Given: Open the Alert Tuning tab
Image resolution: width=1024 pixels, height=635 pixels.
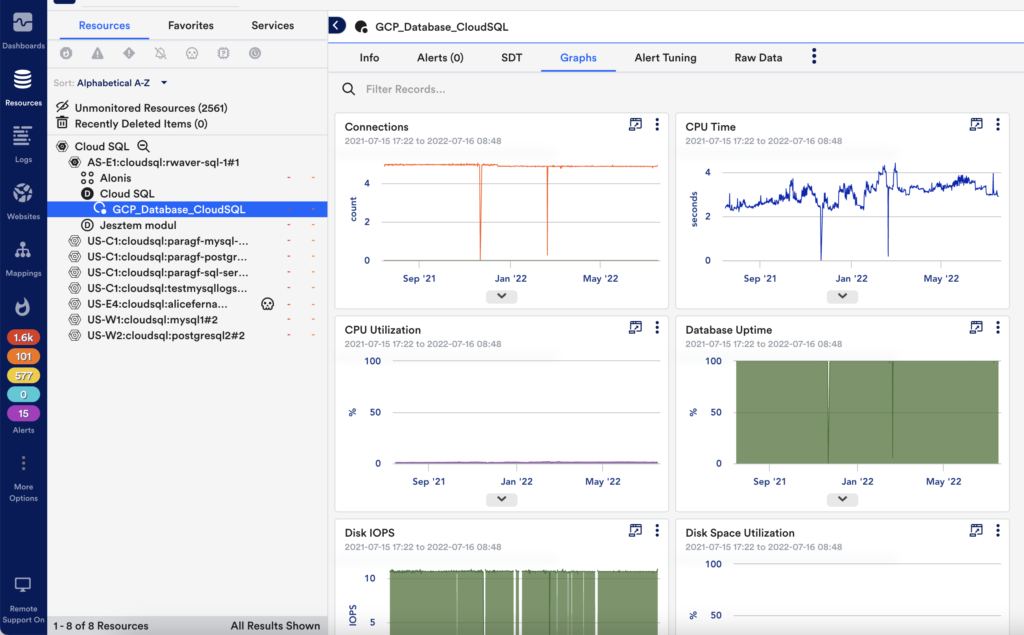Looking at the screenshot, I should pyautogui.click(x=665, y=57).
